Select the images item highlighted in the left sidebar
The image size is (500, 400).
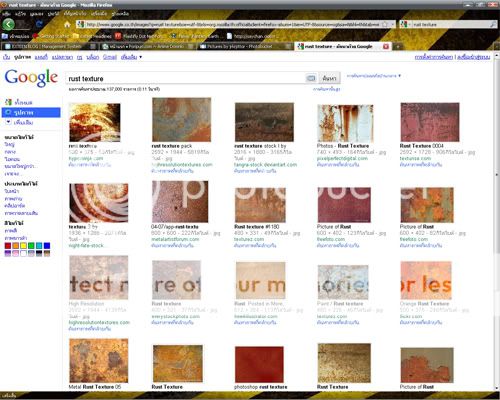coord(31,112)
